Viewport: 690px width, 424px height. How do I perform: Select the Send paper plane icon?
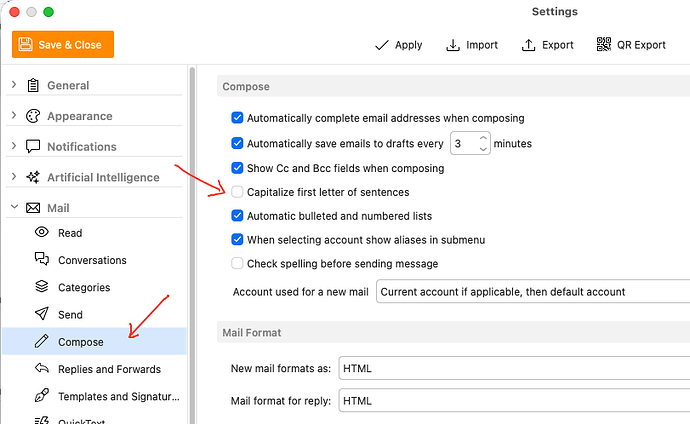click(42, 314)
